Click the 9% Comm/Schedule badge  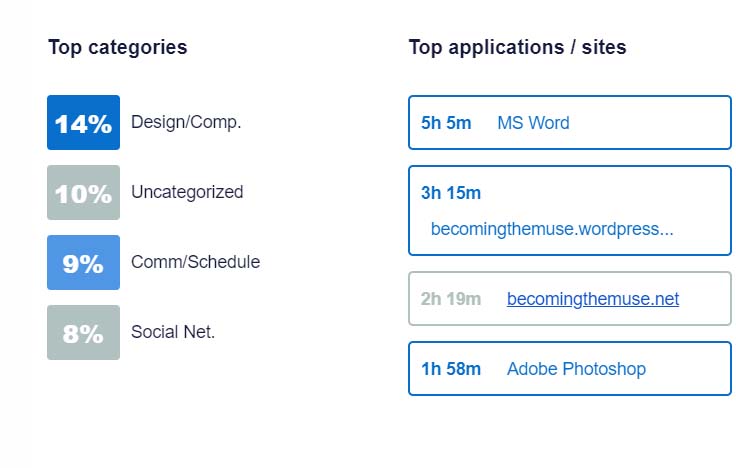point(83,263)
